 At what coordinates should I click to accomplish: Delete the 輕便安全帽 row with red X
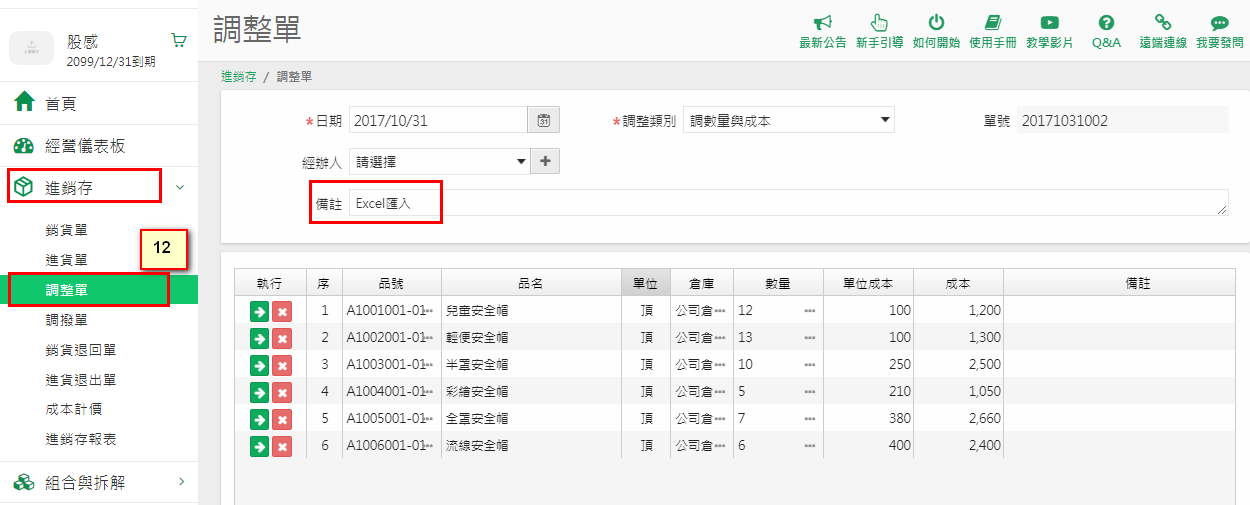[x=282, y=338]
